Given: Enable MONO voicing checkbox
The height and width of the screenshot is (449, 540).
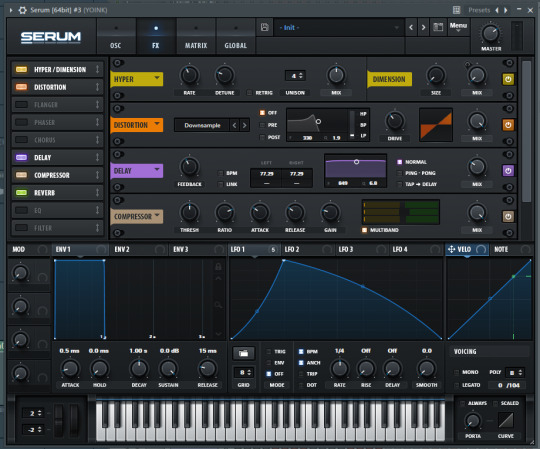Looking at the screenshot, I should (456, 372).
